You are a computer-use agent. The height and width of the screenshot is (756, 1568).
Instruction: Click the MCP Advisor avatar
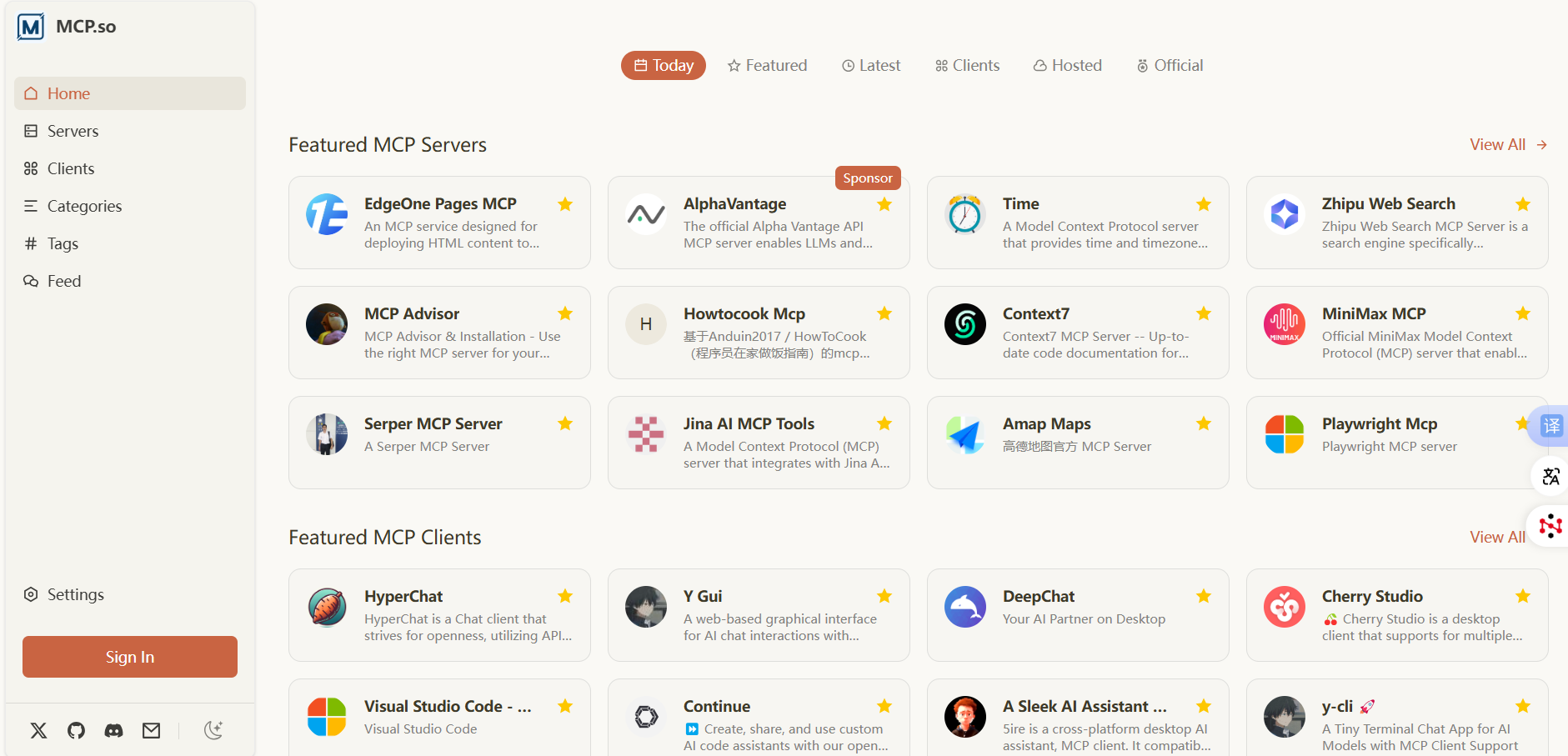(327, 324)
